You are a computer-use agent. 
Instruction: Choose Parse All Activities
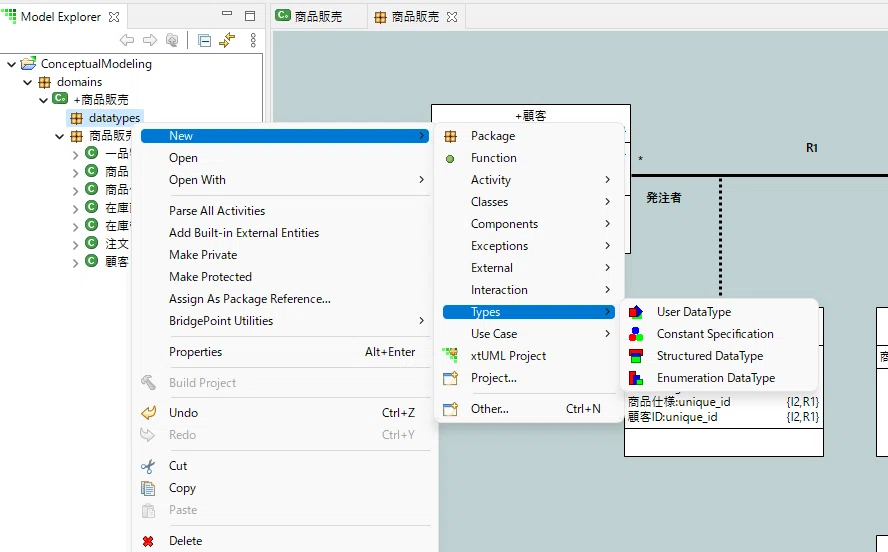[x=285, y=211]
